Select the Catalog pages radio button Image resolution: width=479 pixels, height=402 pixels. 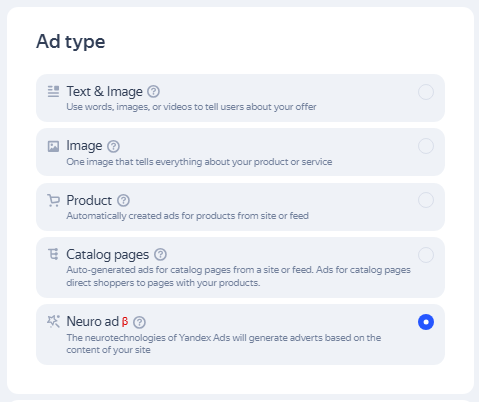pyautogui.click(x=426, y=255)
